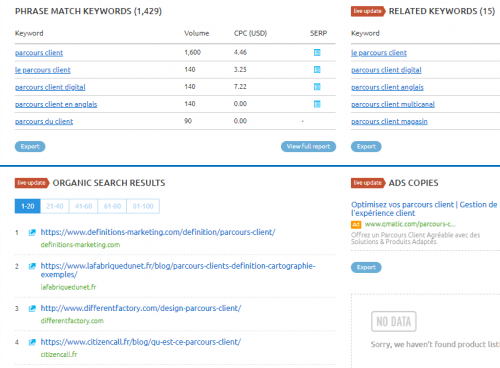The height and width of the screenshot is (368, 500).
Task: Click the Volume column header
Action: coord(196,33)
